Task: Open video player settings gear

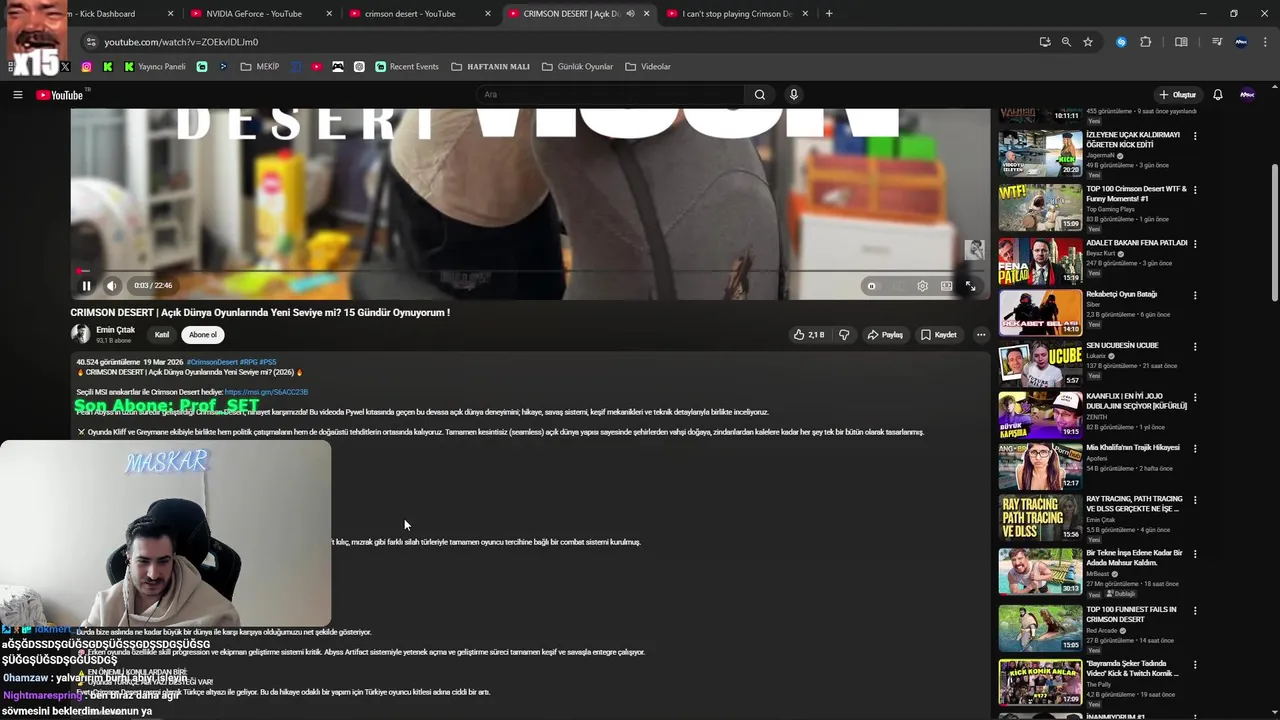Action: point(922,286)
